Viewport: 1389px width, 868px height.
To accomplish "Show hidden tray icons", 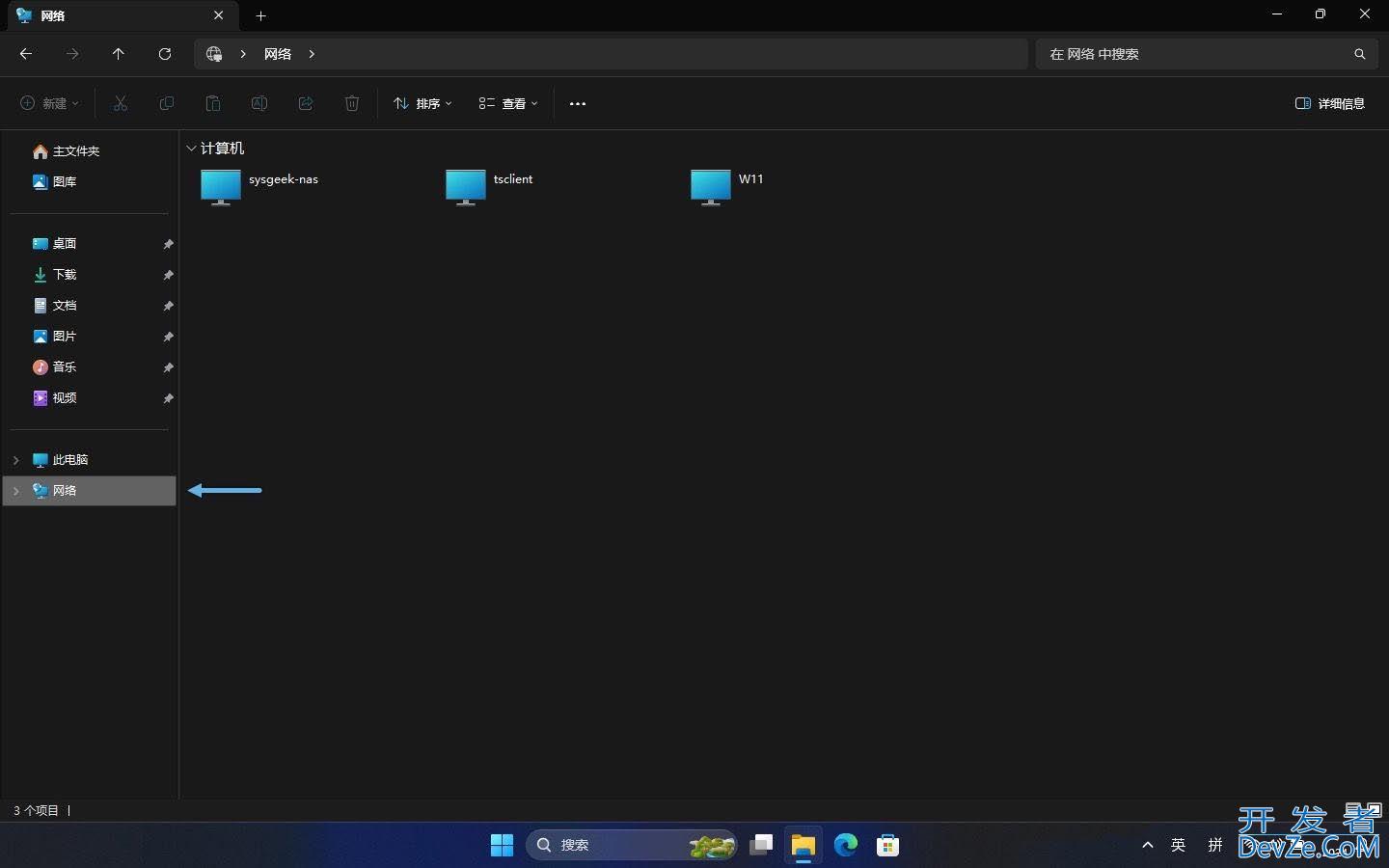I will (x=1148, y=845).
